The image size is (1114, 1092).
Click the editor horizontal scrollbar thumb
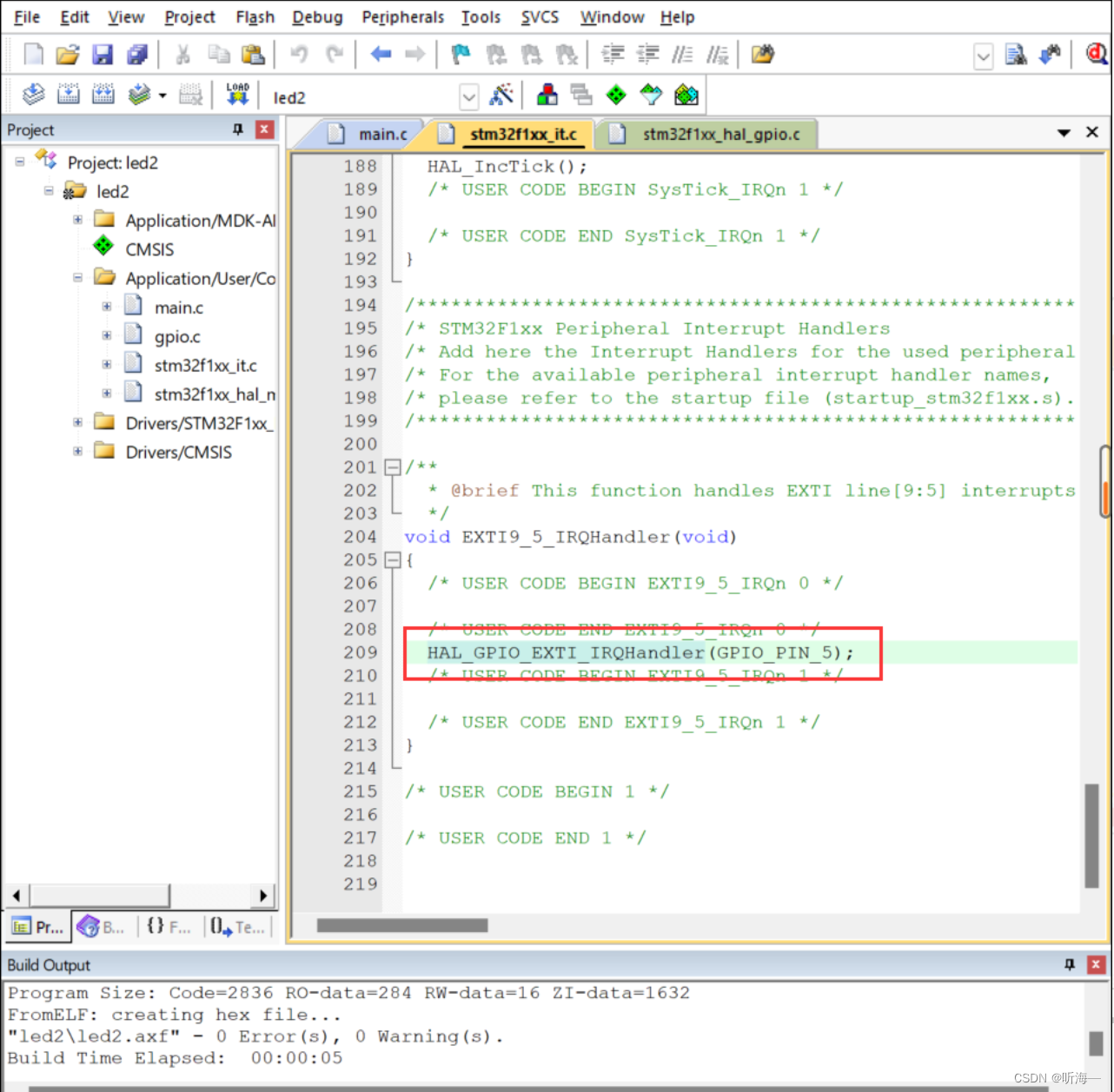pos(402,925)
